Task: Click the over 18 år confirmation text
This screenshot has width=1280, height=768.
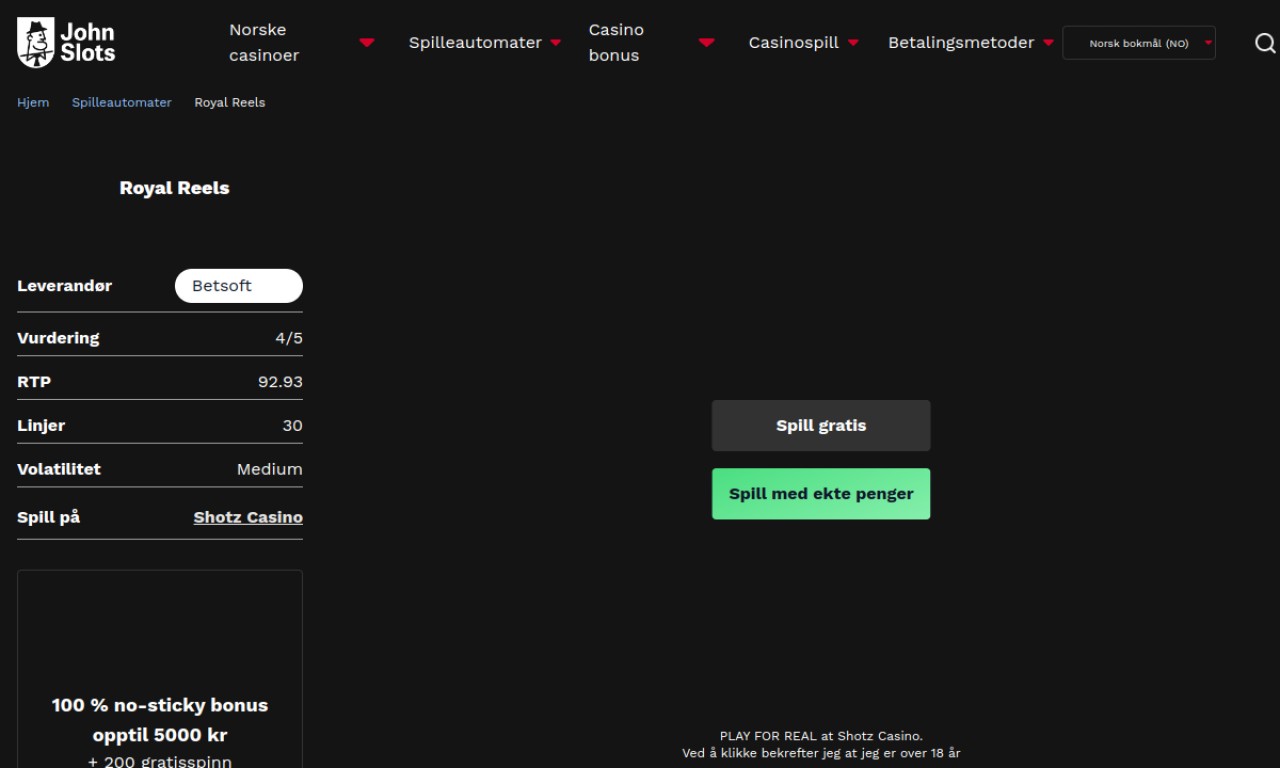Action: tap(821, 753)
